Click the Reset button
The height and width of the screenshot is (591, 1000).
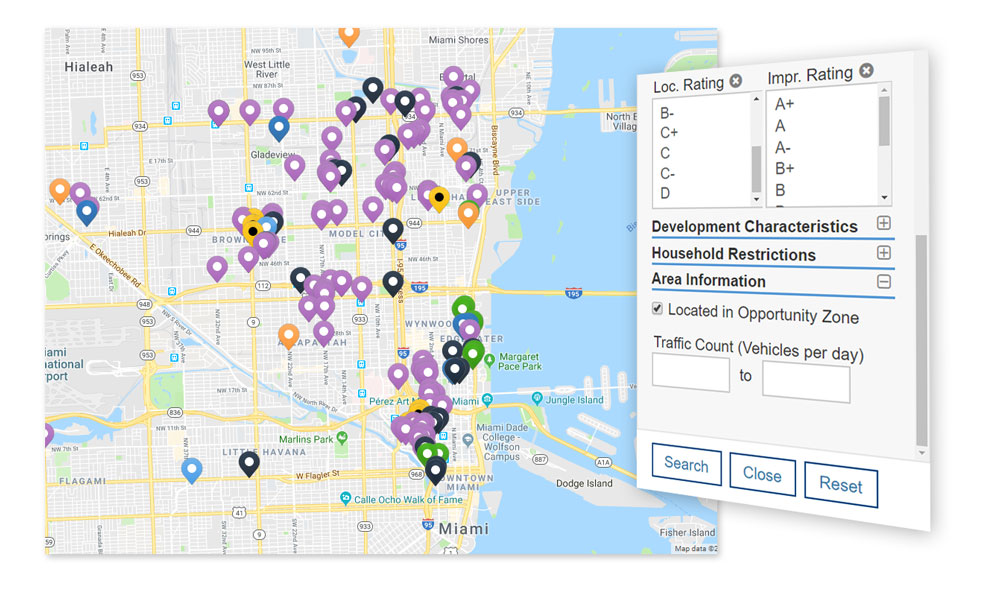840,485
